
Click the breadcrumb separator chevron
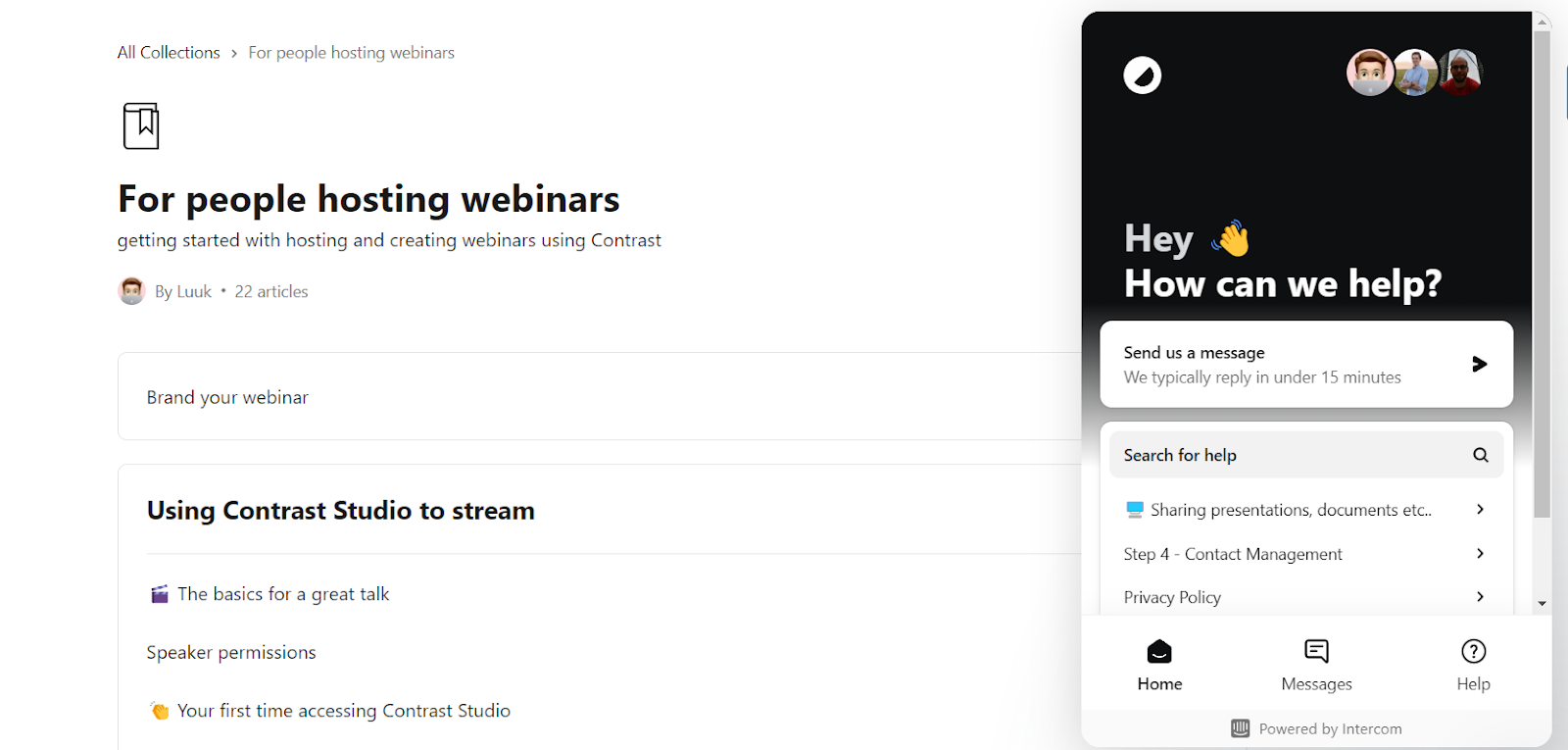point(234,53)
